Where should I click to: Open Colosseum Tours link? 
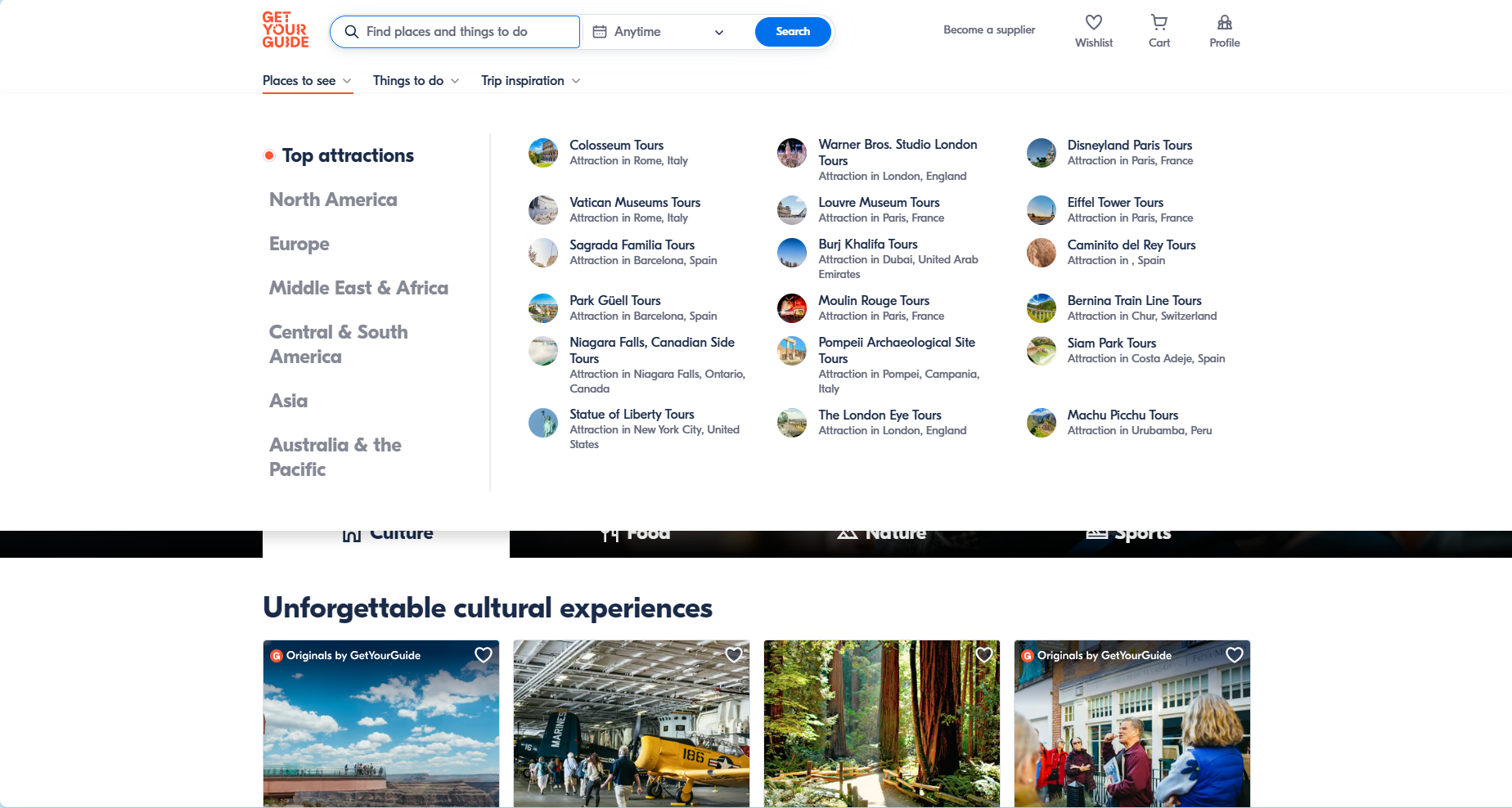click(616, 146)
